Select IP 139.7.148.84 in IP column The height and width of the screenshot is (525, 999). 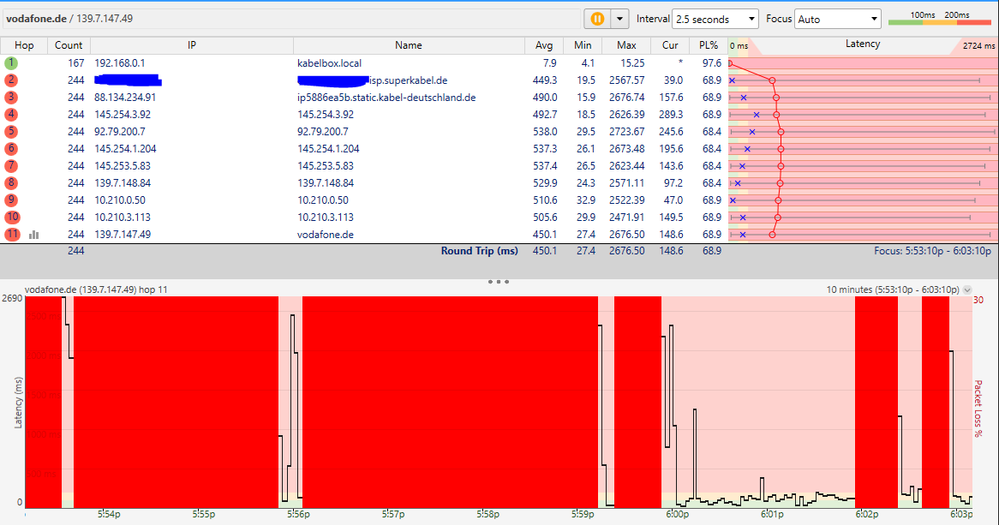pos(122,183)
